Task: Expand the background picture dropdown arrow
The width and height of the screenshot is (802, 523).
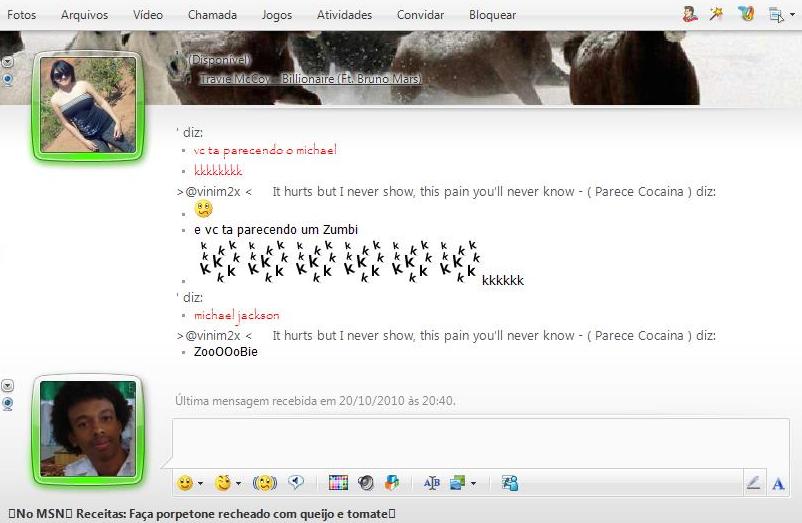Action: pos(474,483)
